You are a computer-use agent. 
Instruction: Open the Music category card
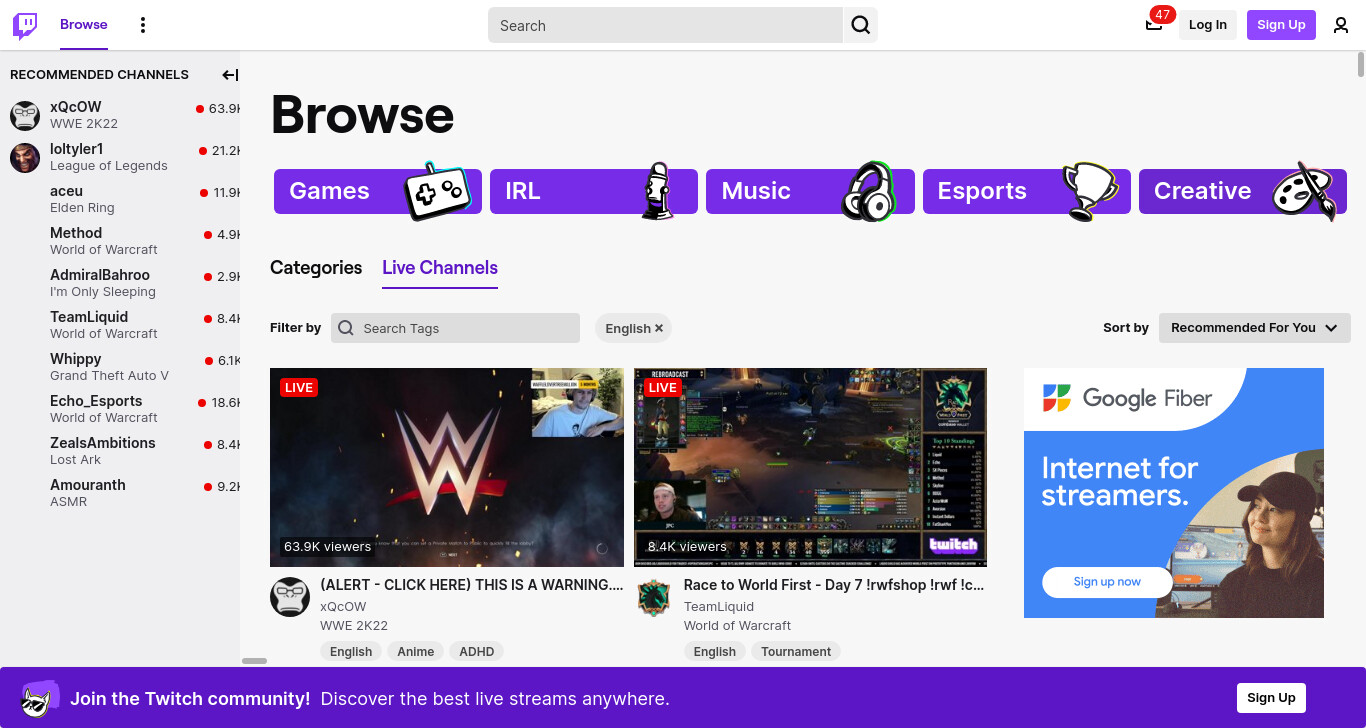coord(810,191)
